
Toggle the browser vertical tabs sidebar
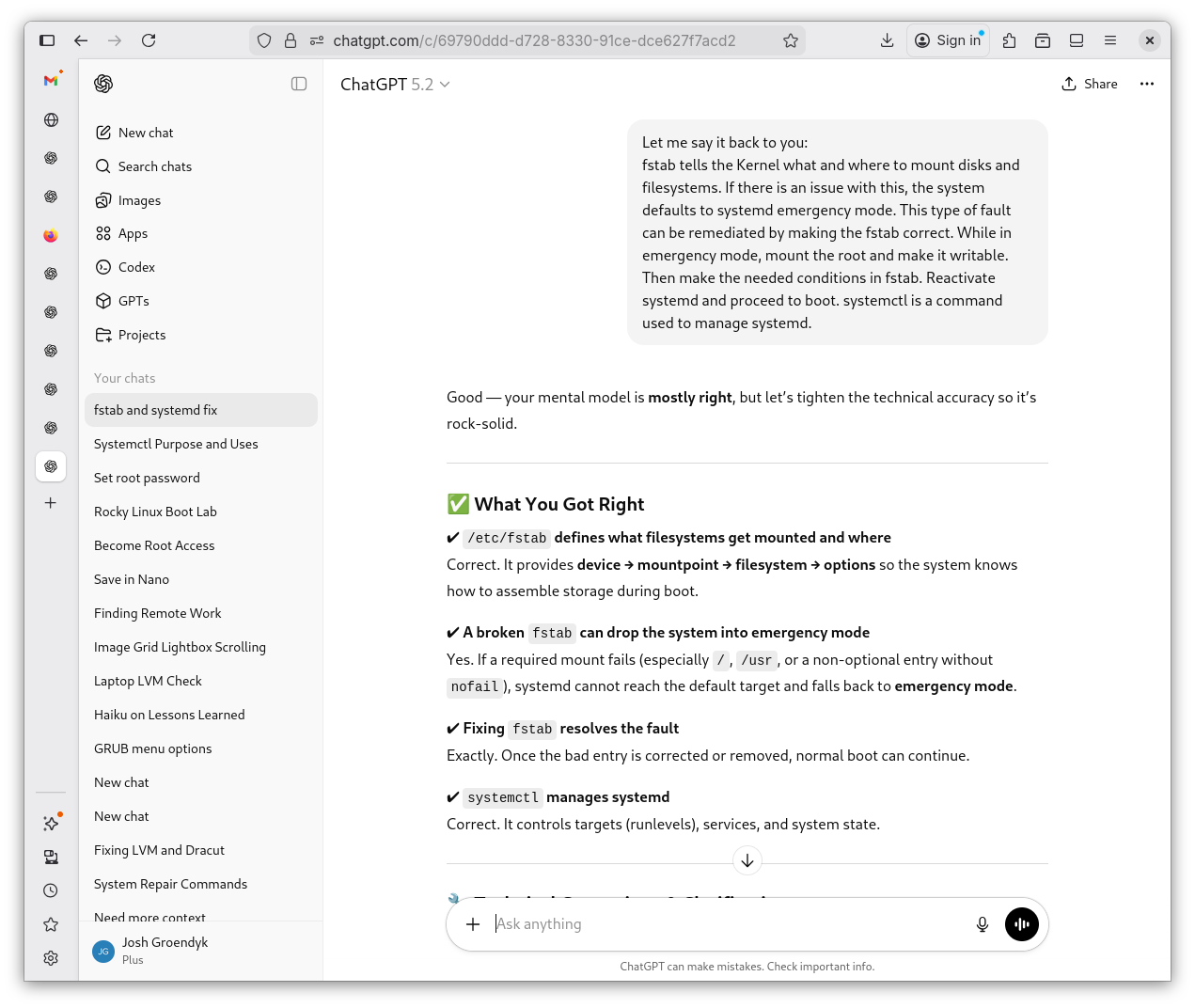coord(47,40)
